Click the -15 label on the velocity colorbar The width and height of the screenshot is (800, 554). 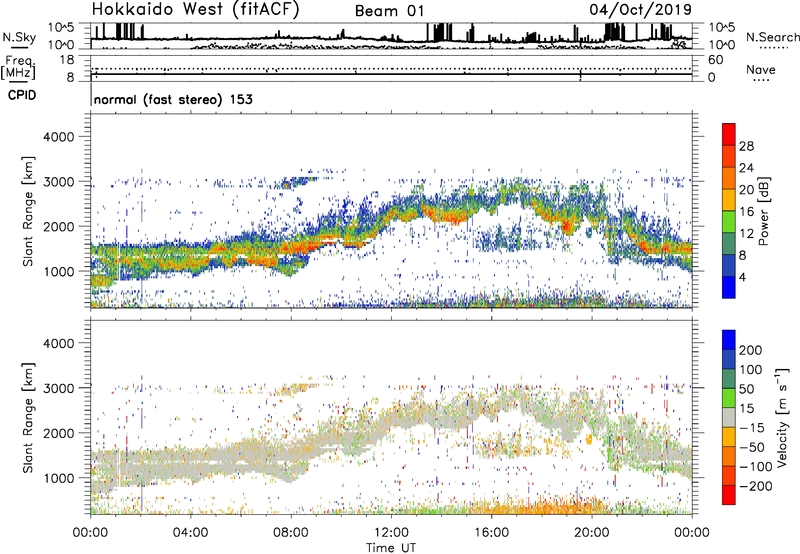(x=752, y=427)
